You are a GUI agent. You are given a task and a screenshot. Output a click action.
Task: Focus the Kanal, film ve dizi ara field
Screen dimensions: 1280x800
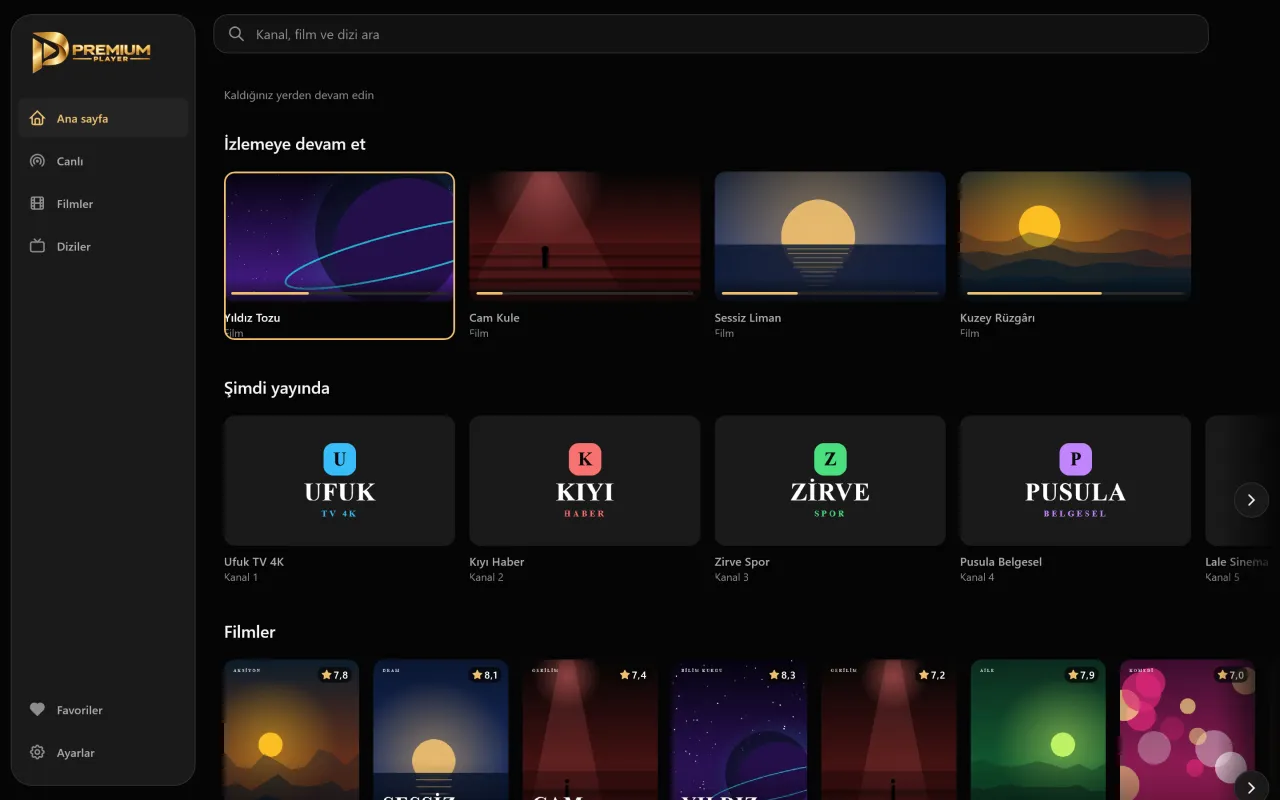[711, 34]
